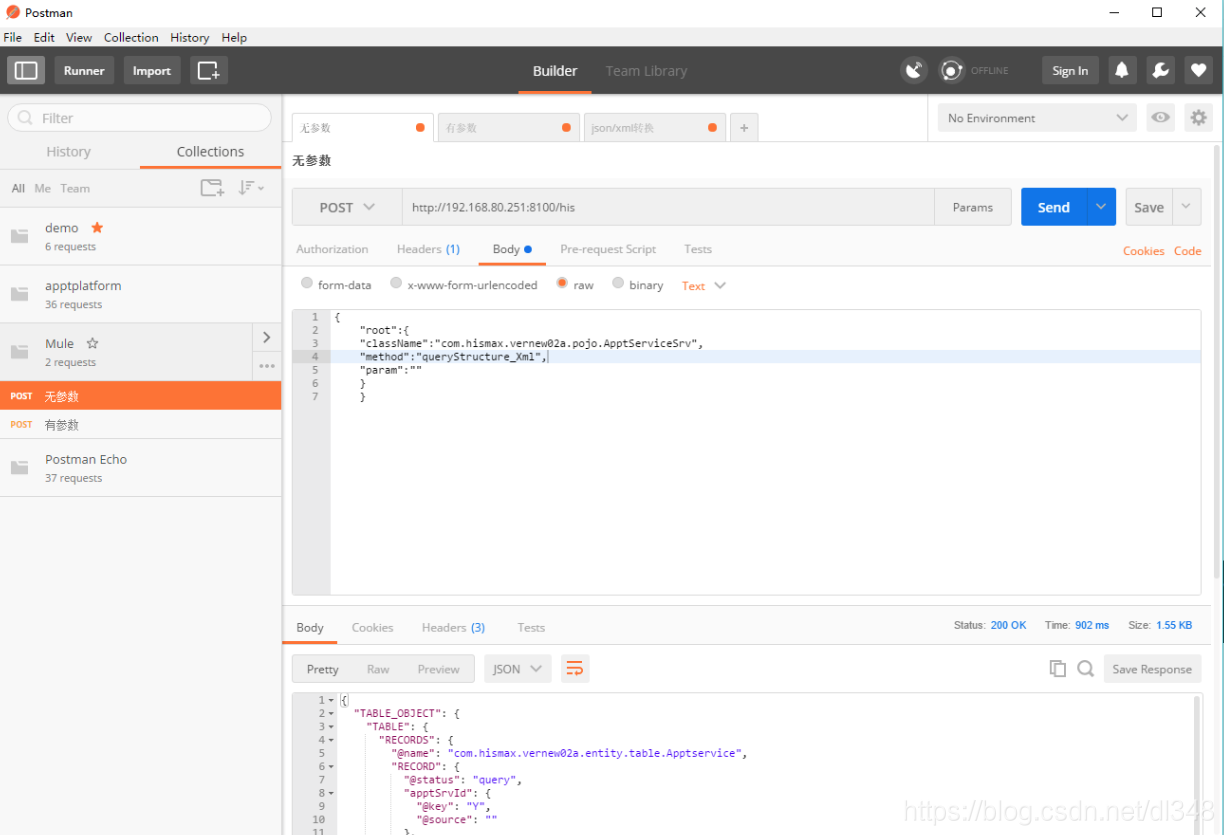Click the Import button
The image size is (1224, 835).
coord(152,71)
